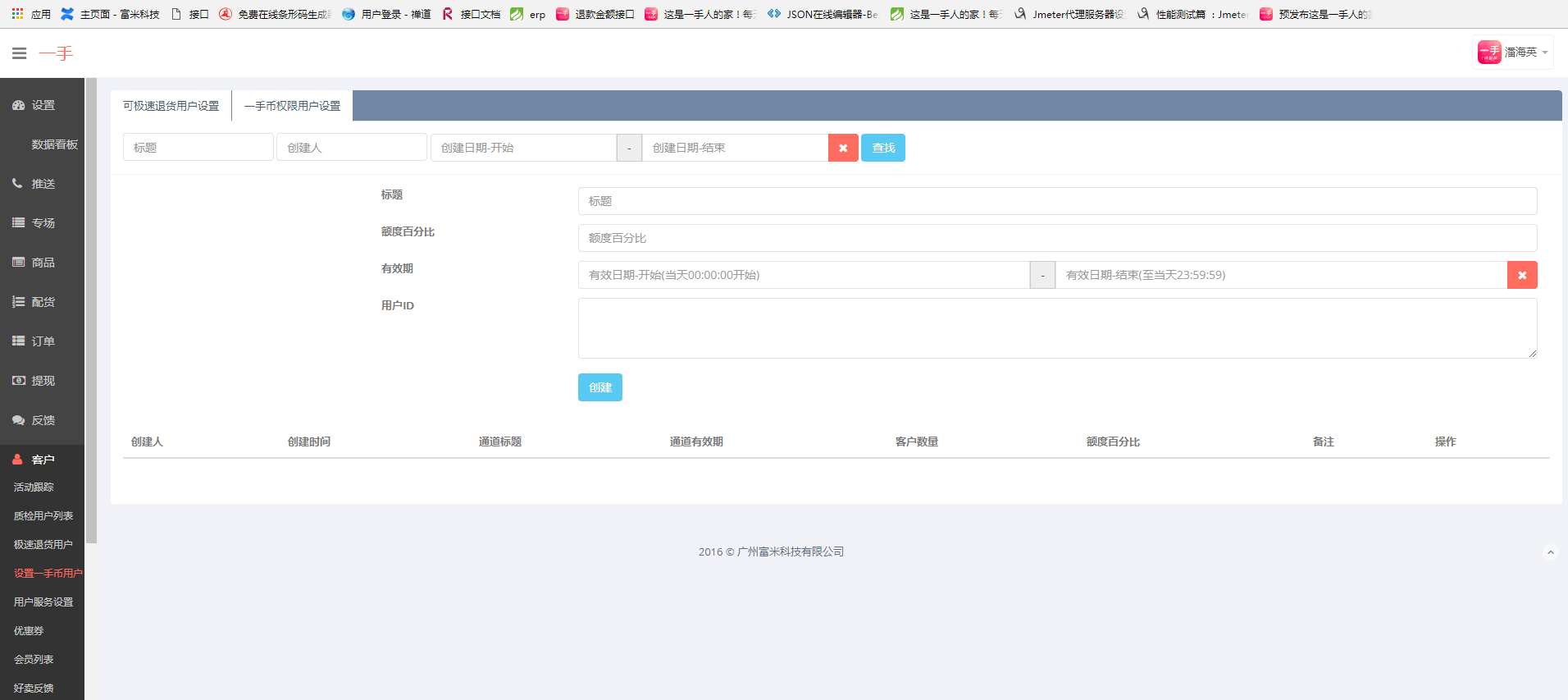The width and height of the screenshot is (1568, 700).
Task: Click the list icon beside 专场
Action: tap(18, 223)
